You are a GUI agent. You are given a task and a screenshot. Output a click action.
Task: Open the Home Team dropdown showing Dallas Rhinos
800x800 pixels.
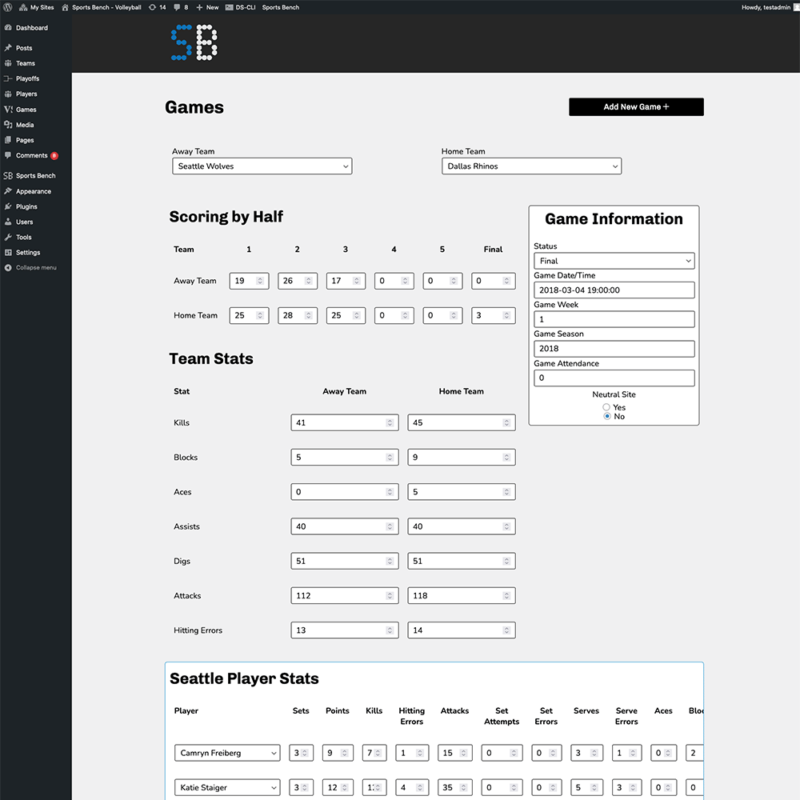coord(531,166)
